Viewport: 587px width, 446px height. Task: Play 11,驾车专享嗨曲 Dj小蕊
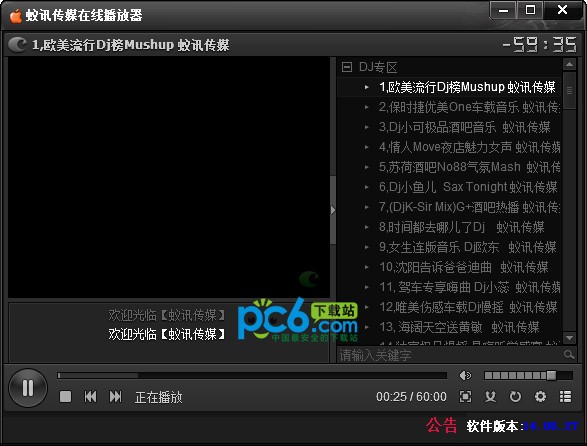(x=449, y=287)
